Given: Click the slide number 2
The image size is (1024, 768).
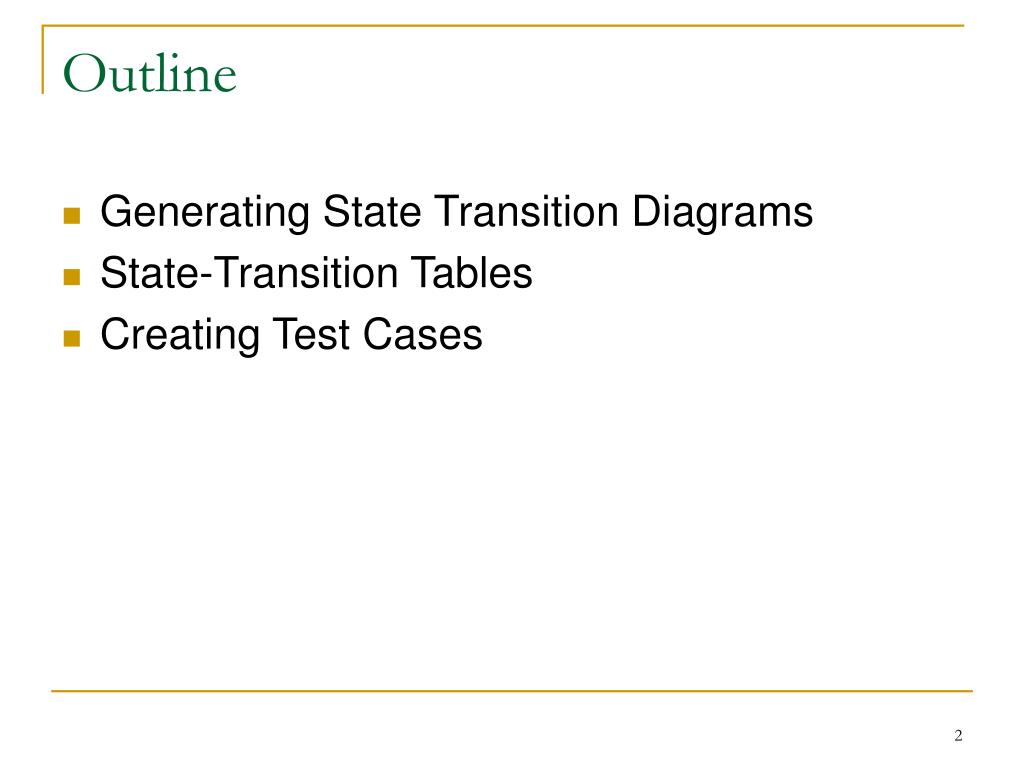Looking at the screenshot, I should click(958, 735).
